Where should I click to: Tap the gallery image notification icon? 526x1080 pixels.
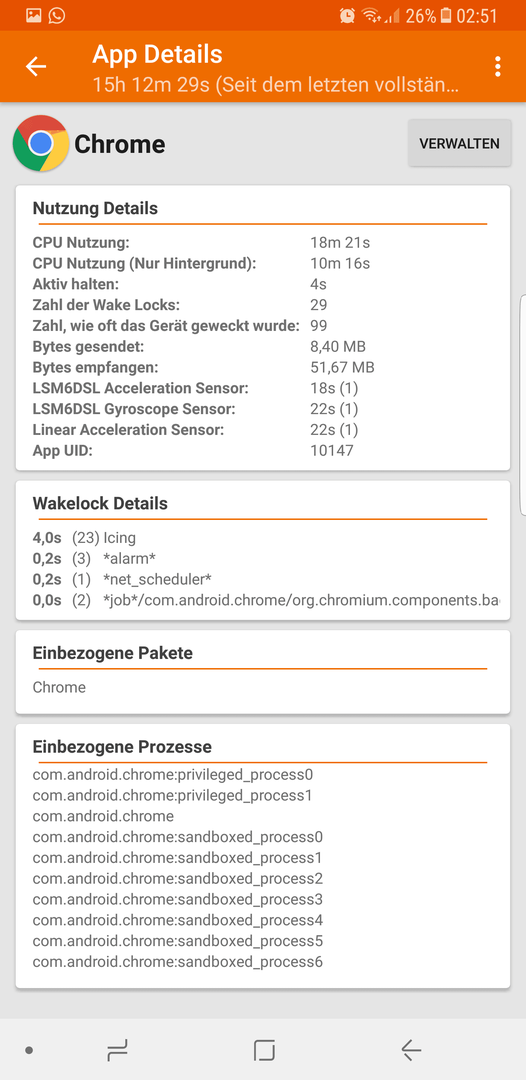point(34,15)
